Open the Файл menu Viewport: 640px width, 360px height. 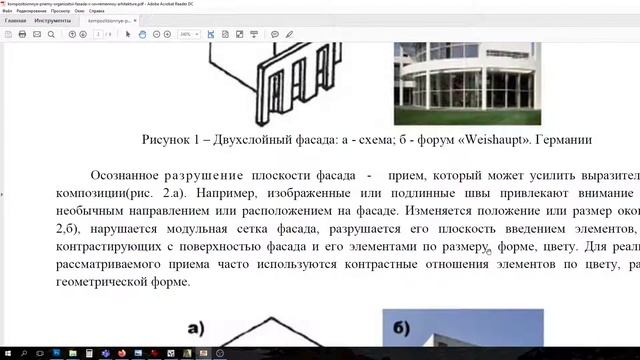pos(7,11)
